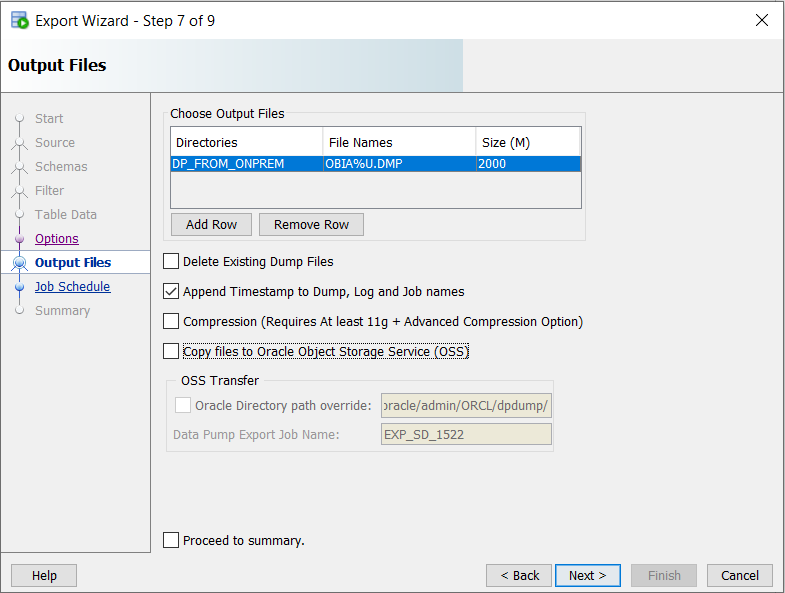
Task: Click the Options step node icon
Action: pos(20,239)
